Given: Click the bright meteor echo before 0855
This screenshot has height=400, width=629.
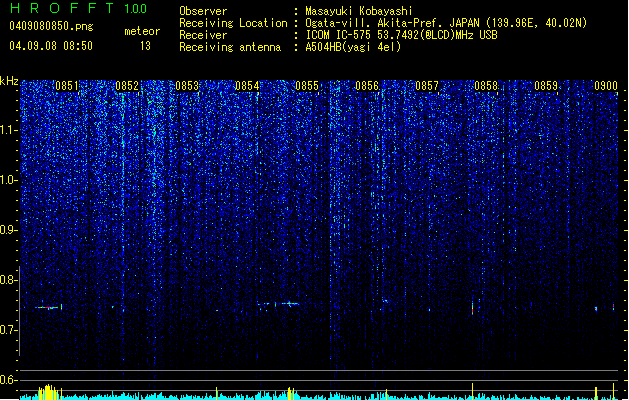Looking at the screenshot, I should (290, 304).
